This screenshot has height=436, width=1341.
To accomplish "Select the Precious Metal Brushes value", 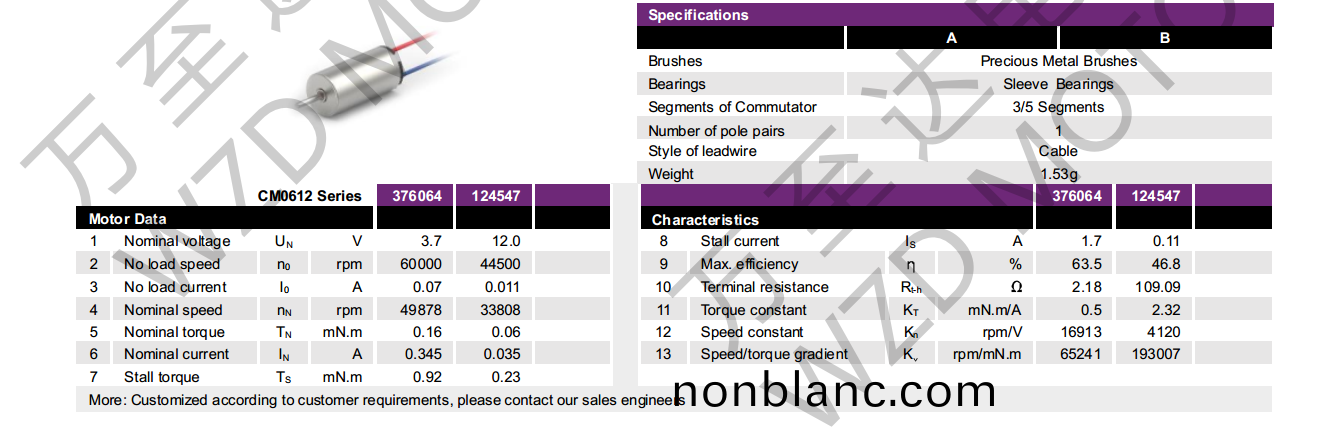I will 1058,61.
